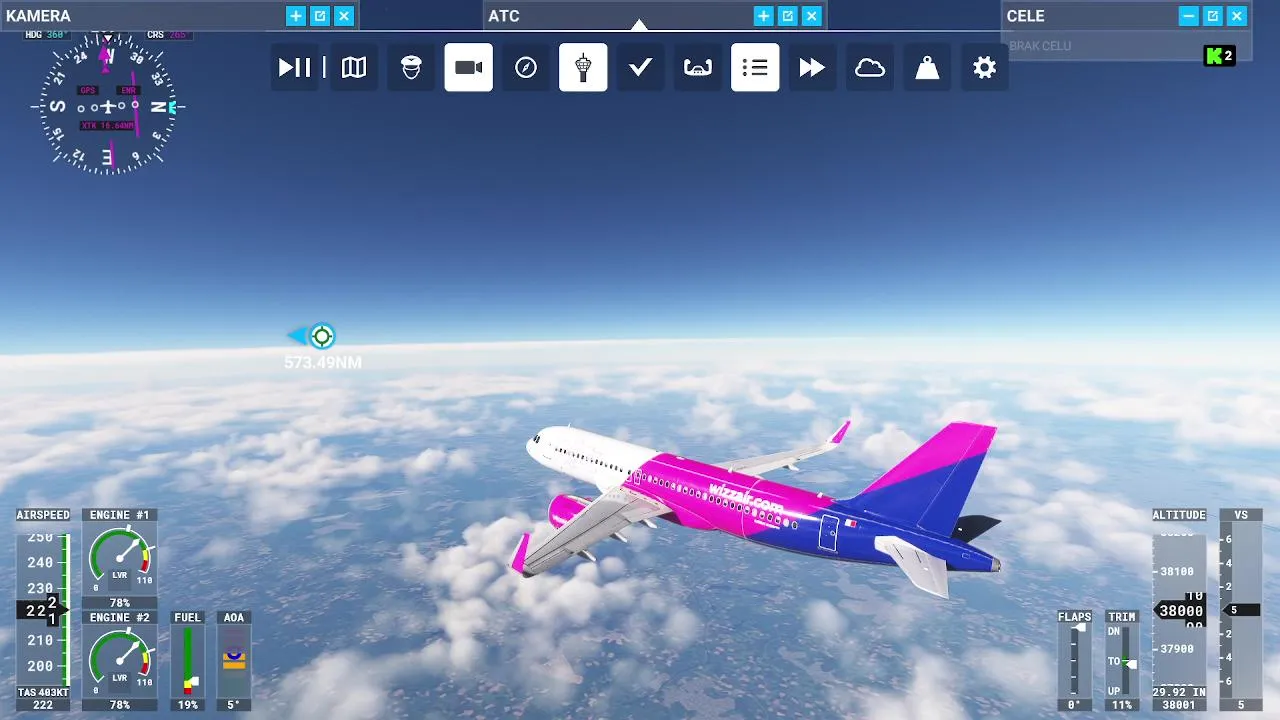Screen dimensions: 1280x720
Task: Expand the ATC panel with plus
Action: (x=763, y=16)
